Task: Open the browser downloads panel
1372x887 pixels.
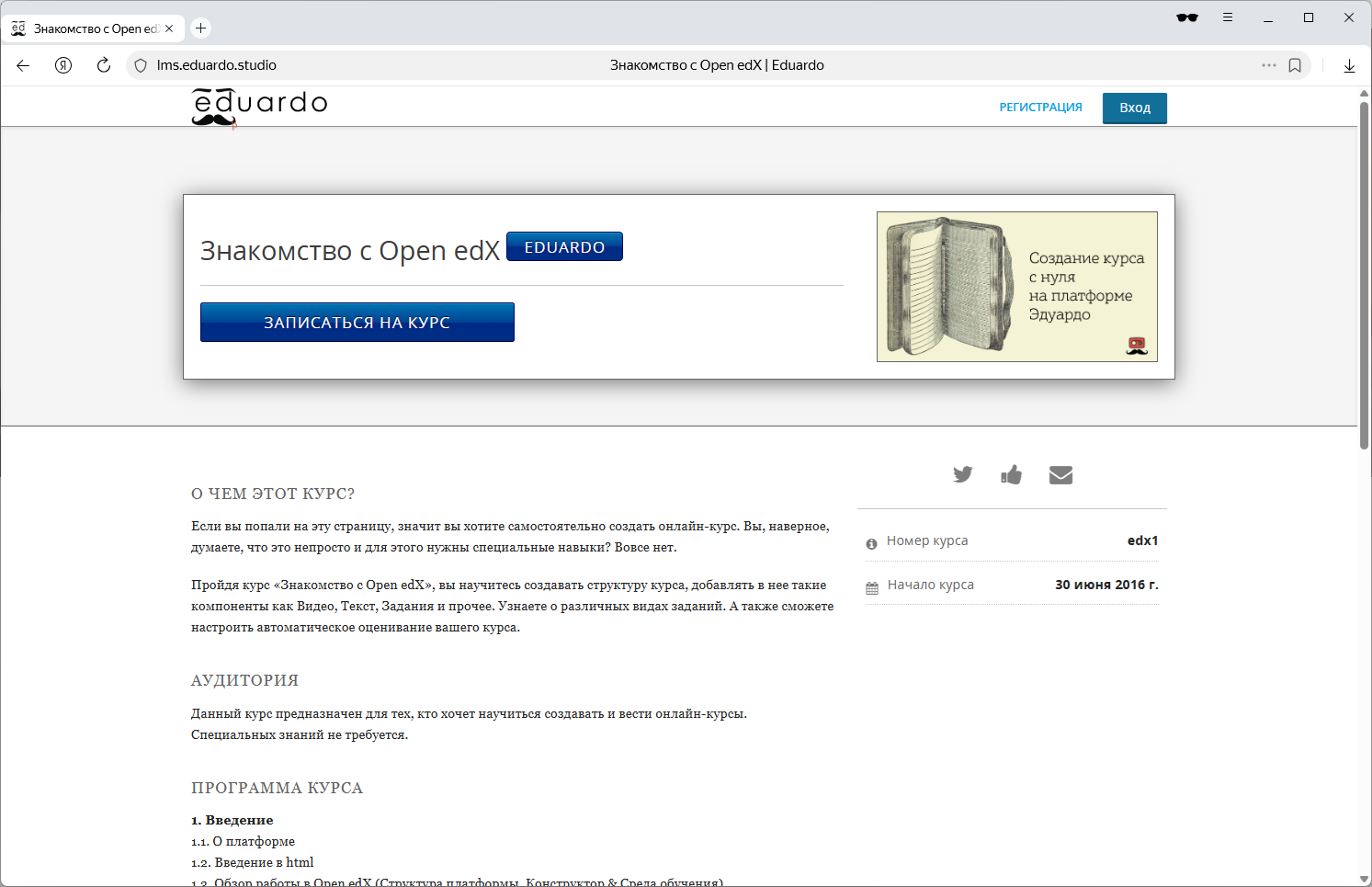Action: [1349, 65]
